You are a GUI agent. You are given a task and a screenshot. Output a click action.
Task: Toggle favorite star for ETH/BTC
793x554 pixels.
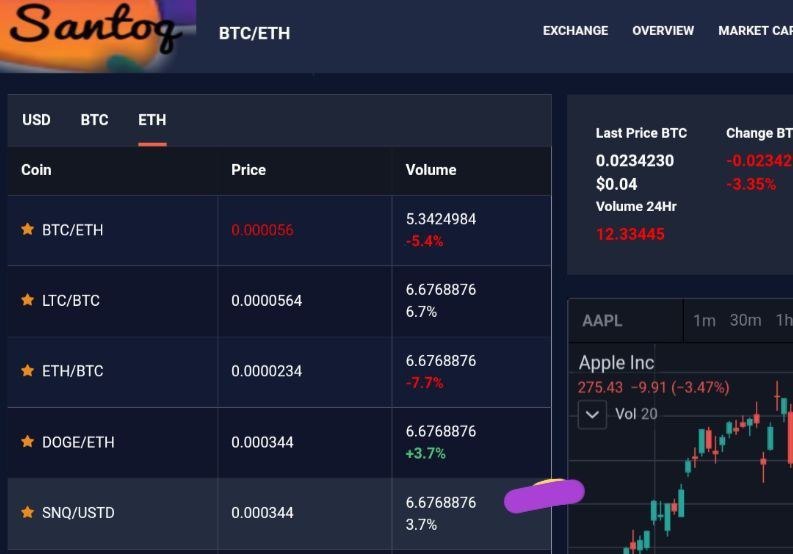[x=28, y=371]
